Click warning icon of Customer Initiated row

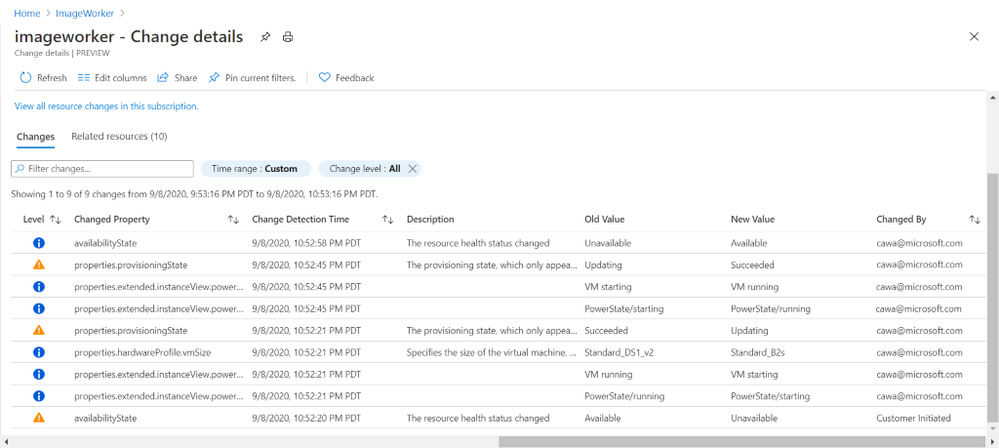pos(39,417)
